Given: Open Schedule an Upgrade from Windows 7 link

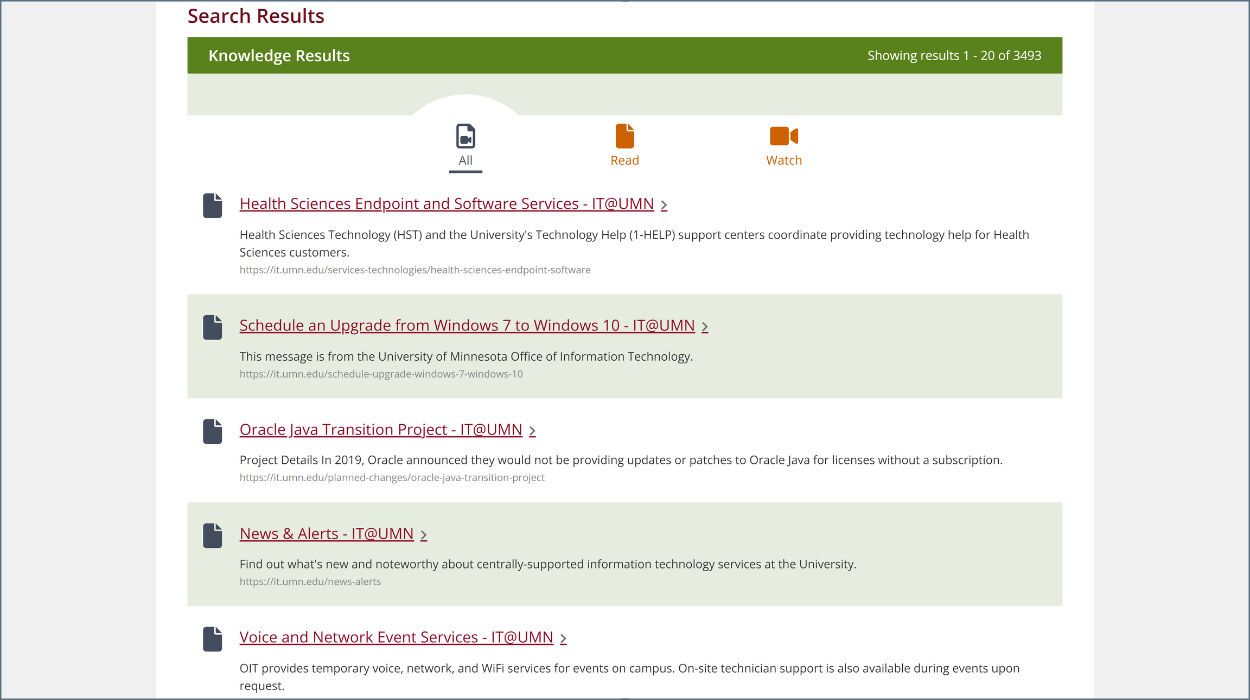Looking at the screenshot, I should (467, 326).
